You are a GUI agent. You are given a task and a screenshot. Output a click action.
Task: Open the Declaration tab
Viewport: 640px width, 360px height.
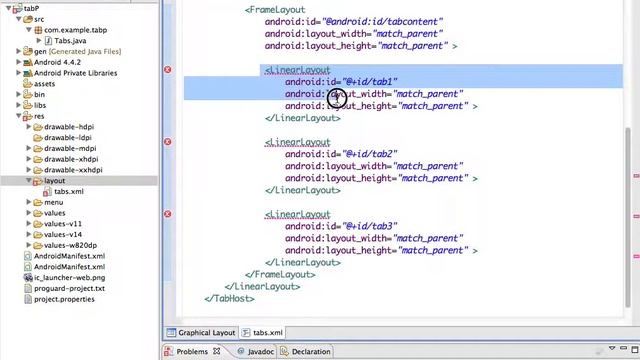306,351
